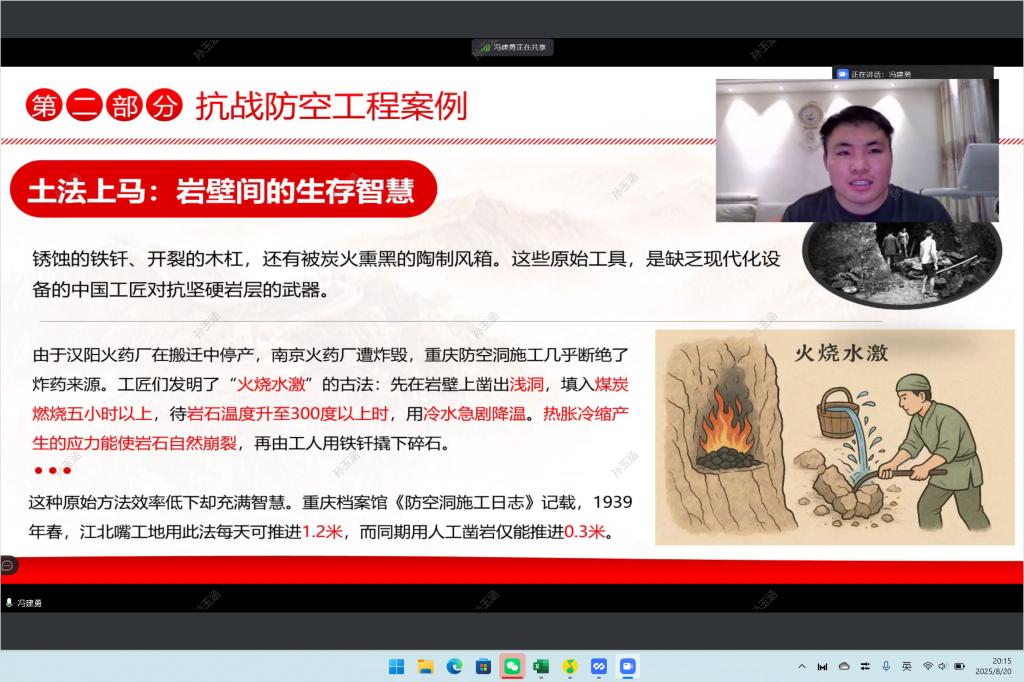The image size is (1024, 682).
Task: Click the microphone icon in system tray
Action: pyautogui.click(x=886, y=666)
